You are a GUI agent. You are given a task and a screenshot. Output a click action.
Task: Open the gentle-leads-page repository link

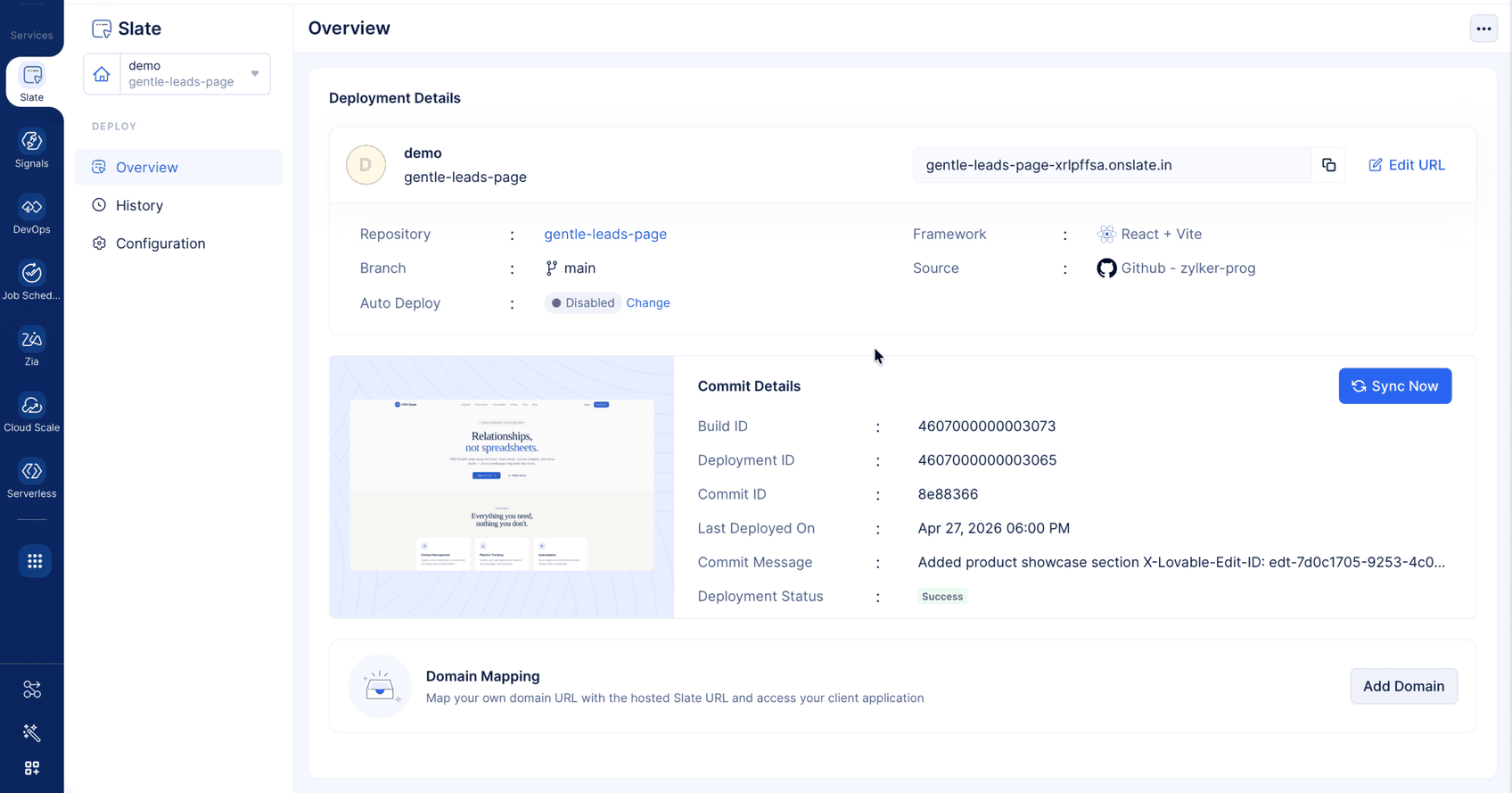(605, 235)
